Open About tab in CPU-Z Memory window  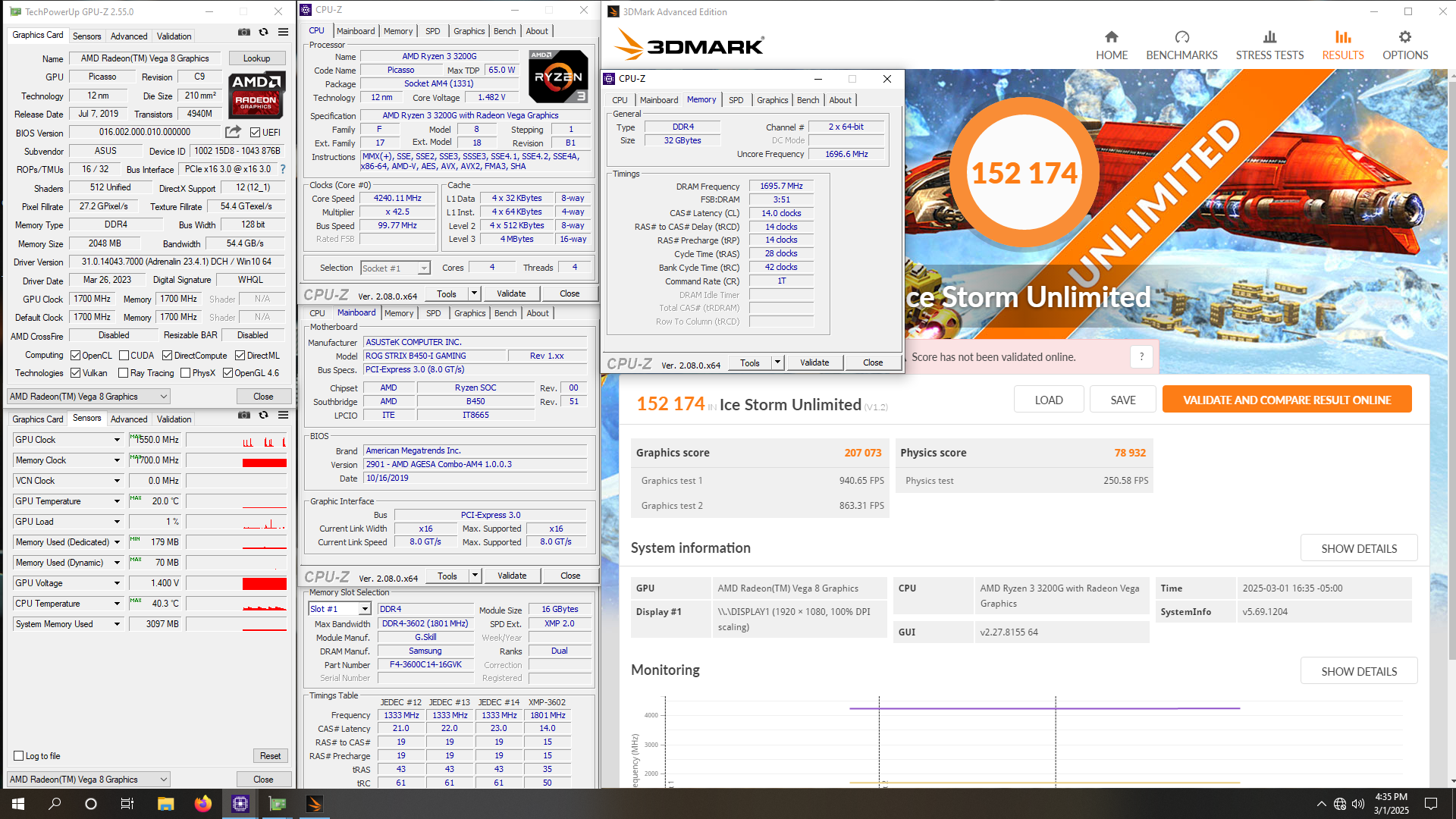[x=839, y=100]
